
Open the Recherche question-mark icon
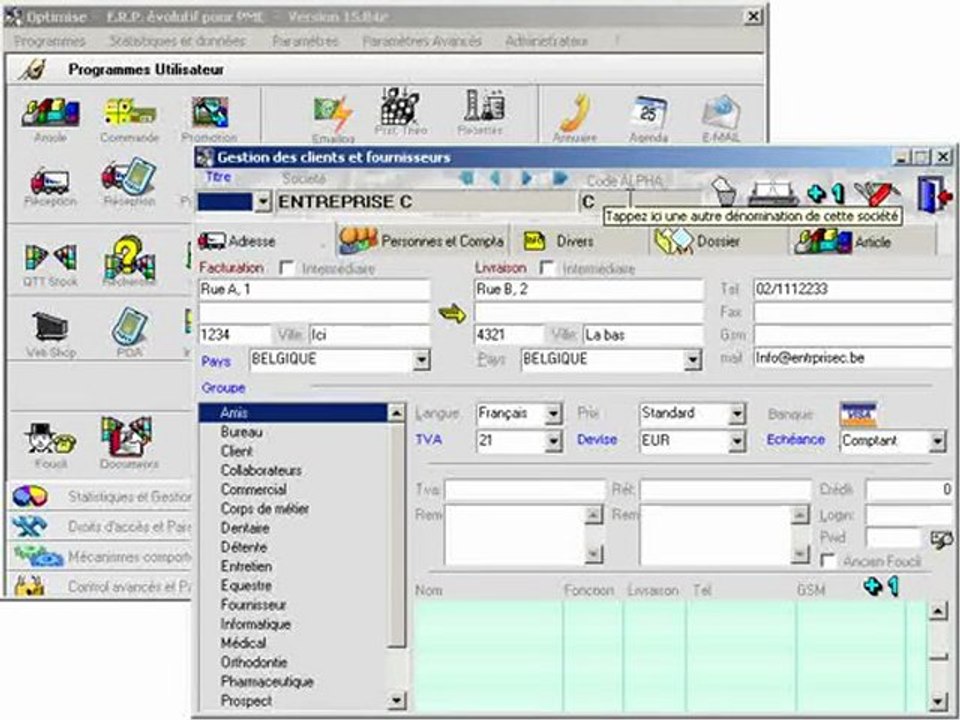(x=129, y=257)
